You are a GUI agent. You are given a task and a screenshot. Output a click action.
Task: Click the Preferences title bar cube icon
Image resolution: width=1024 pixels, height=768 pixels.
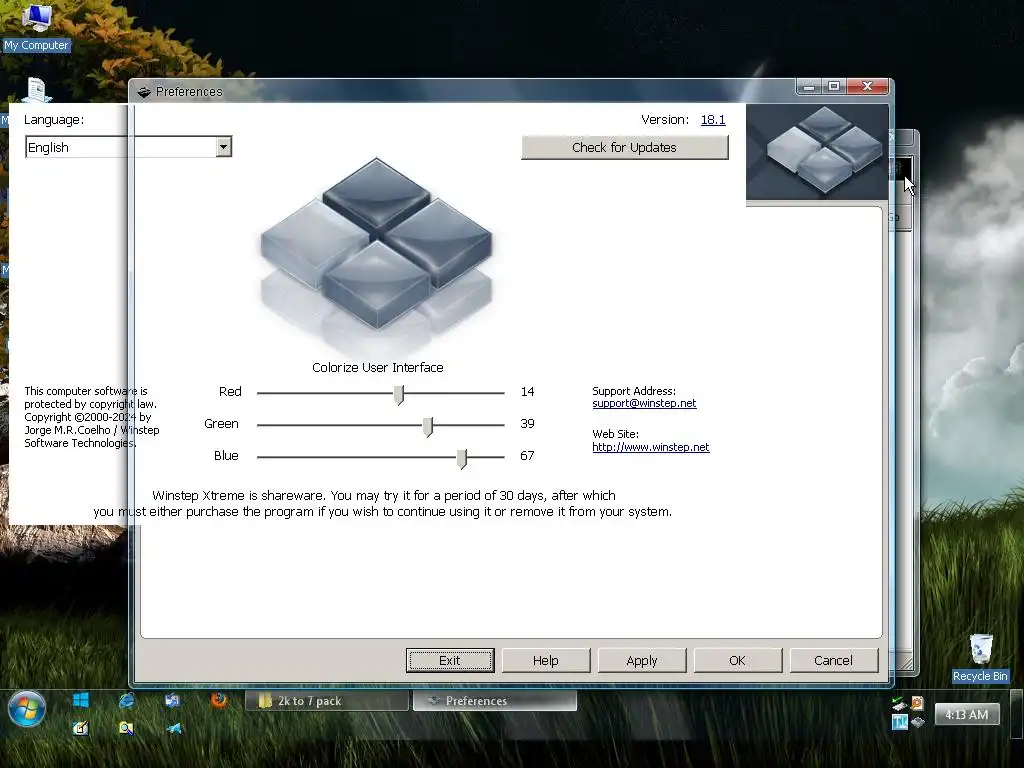point(144,92)
